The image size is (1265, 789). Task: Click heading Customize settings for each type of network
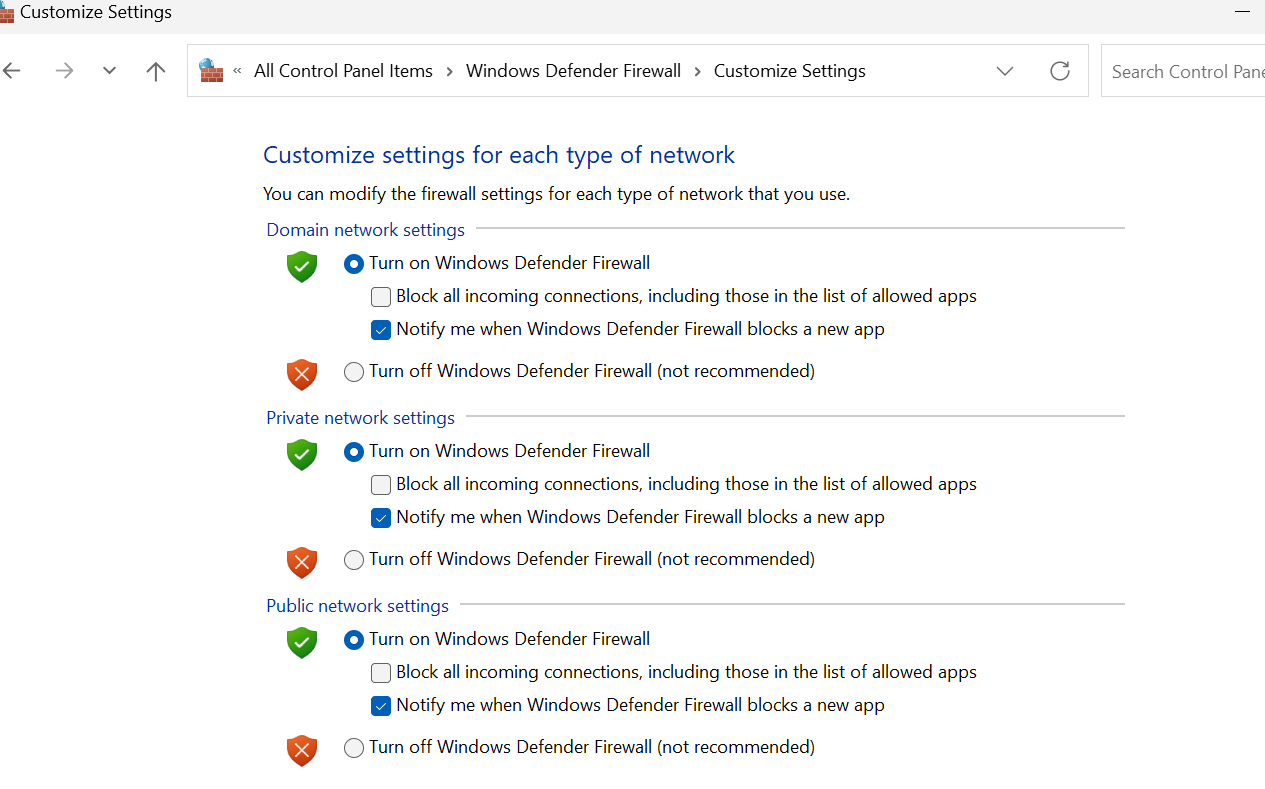tap(499, 155)
